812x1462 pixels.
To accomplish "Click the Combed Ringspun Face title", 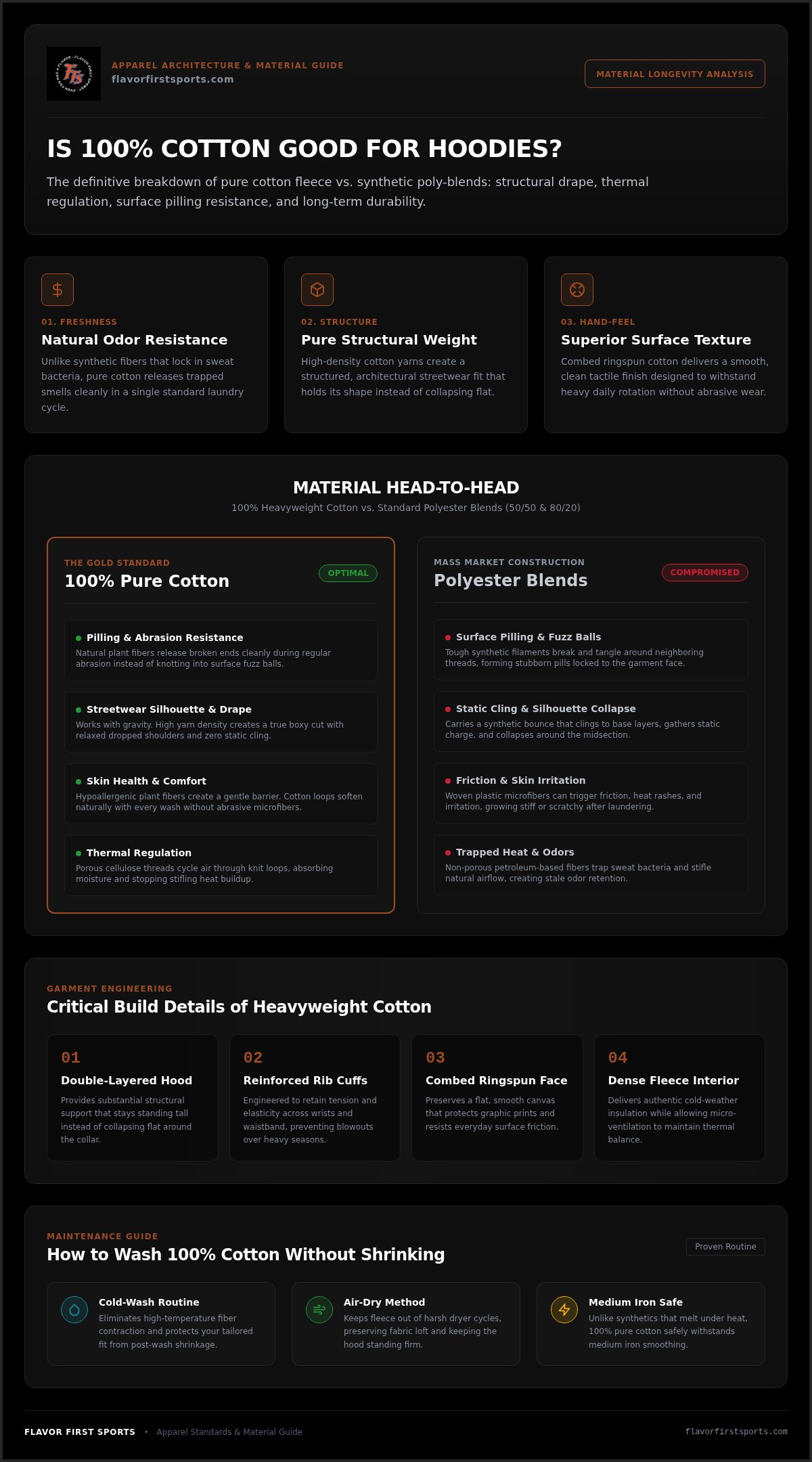I will [x=497, y=1080].
